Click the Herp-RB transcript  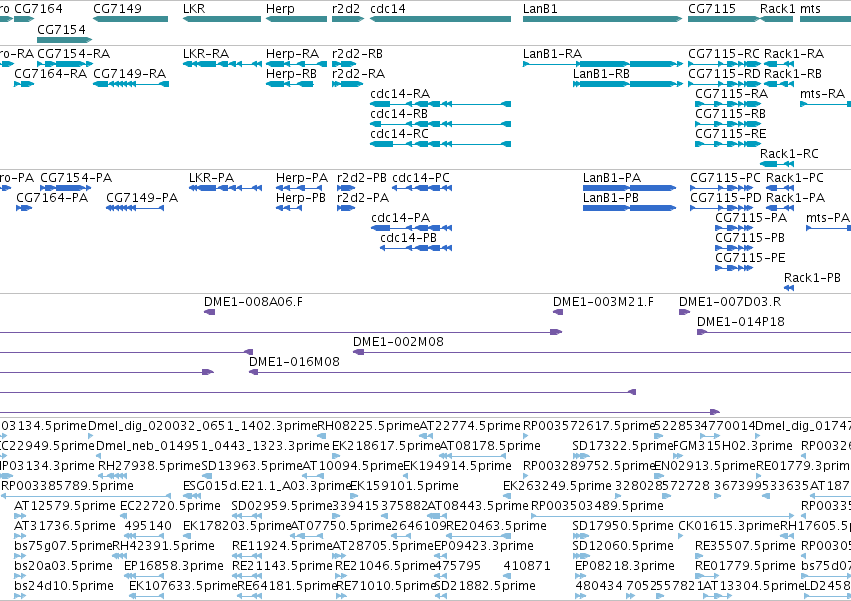pos(290,84)
